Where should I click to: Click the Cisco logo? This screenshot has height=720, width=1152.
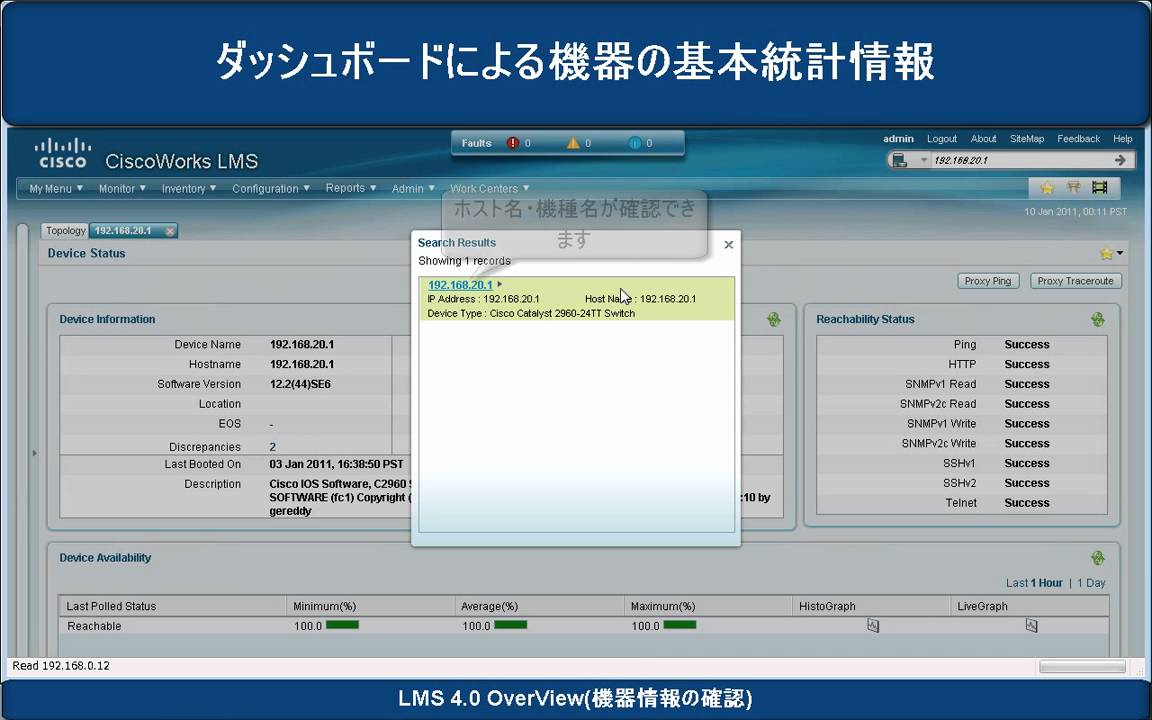(62, 153)
